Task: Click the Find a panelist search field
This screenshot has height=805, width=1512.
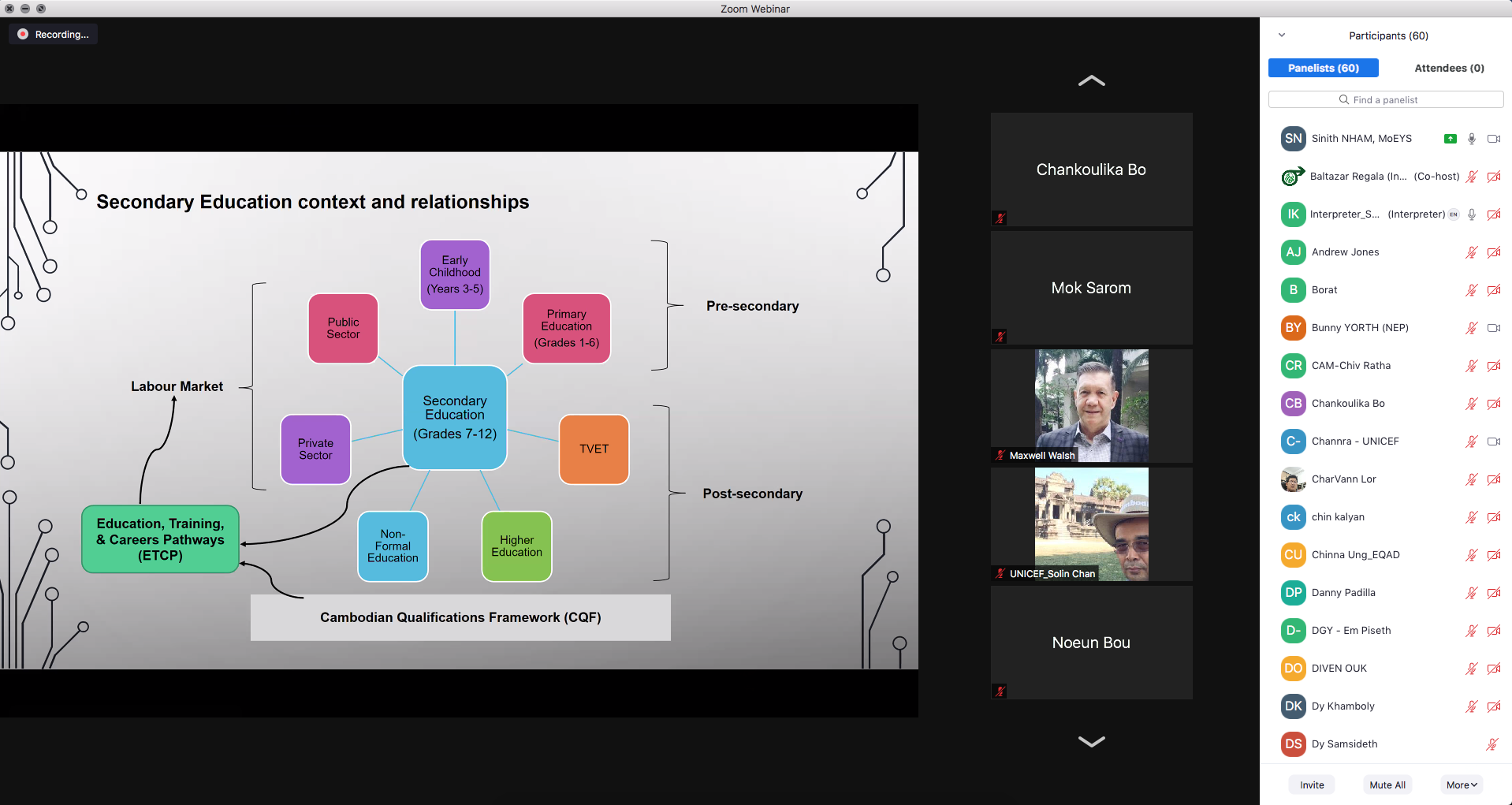Action: (x=1385, y=99)
